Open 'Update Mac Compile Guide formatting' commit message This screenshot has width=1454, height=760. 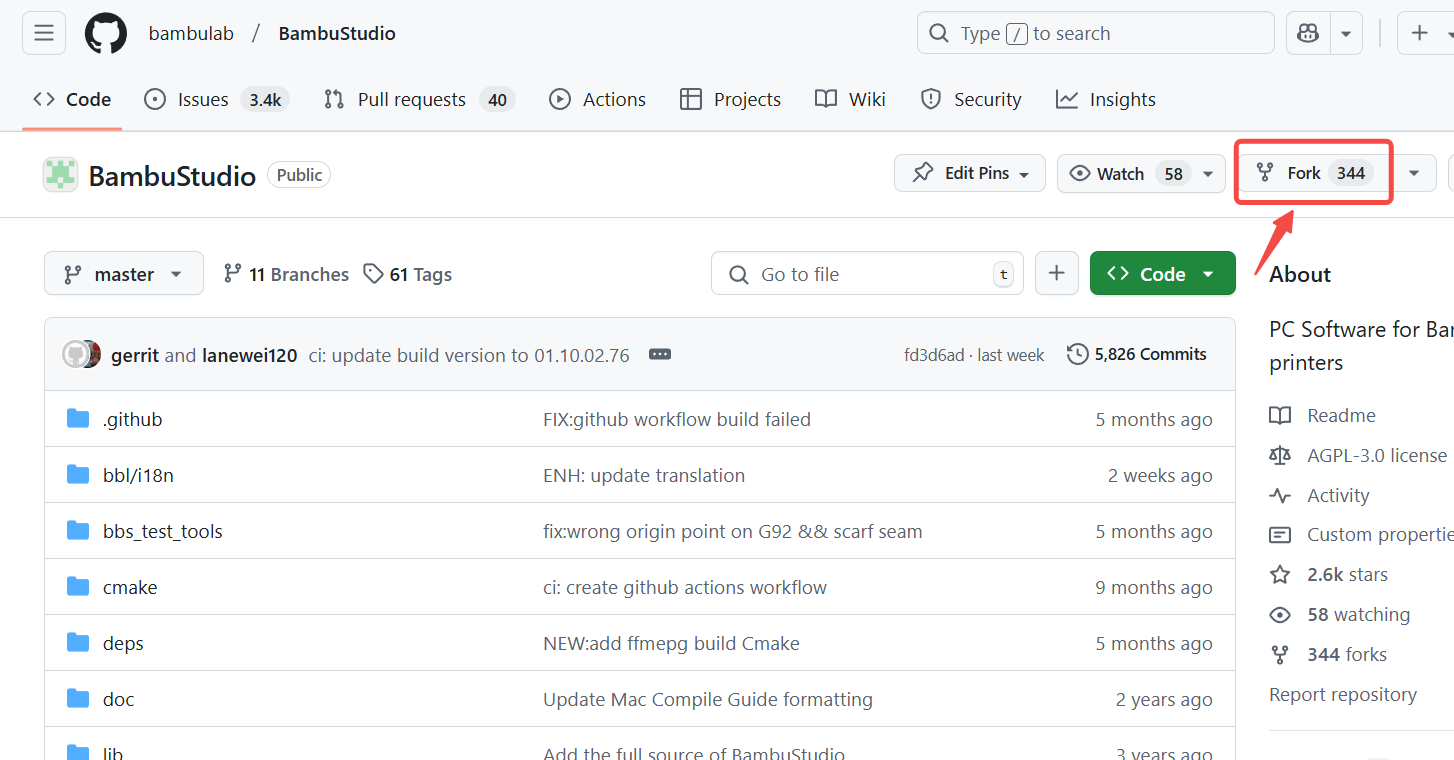click(708, 699)
